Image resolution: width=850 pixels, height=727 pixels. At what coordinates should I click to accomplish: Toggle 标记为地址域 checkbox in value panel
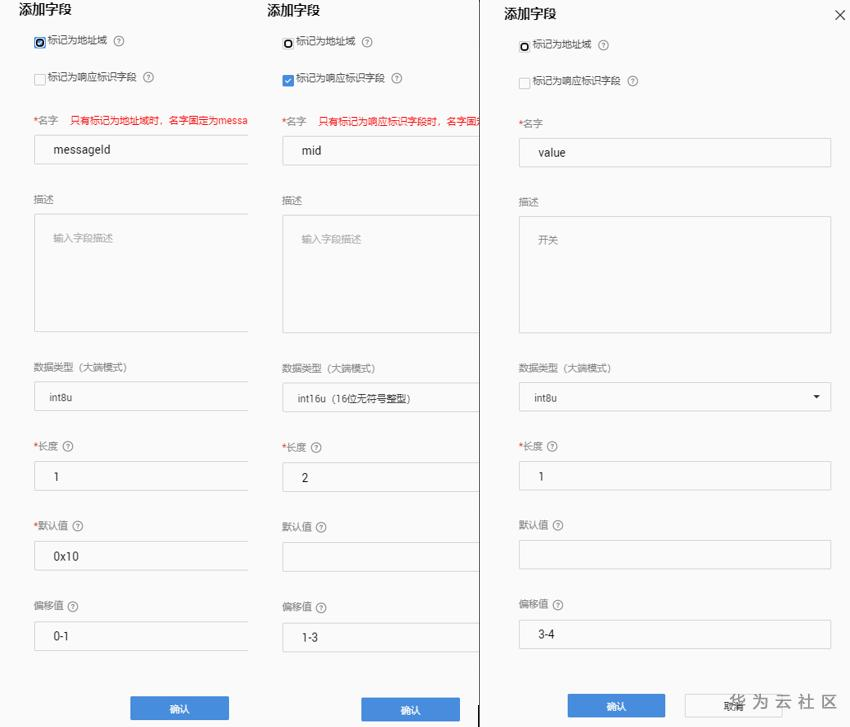524,47
